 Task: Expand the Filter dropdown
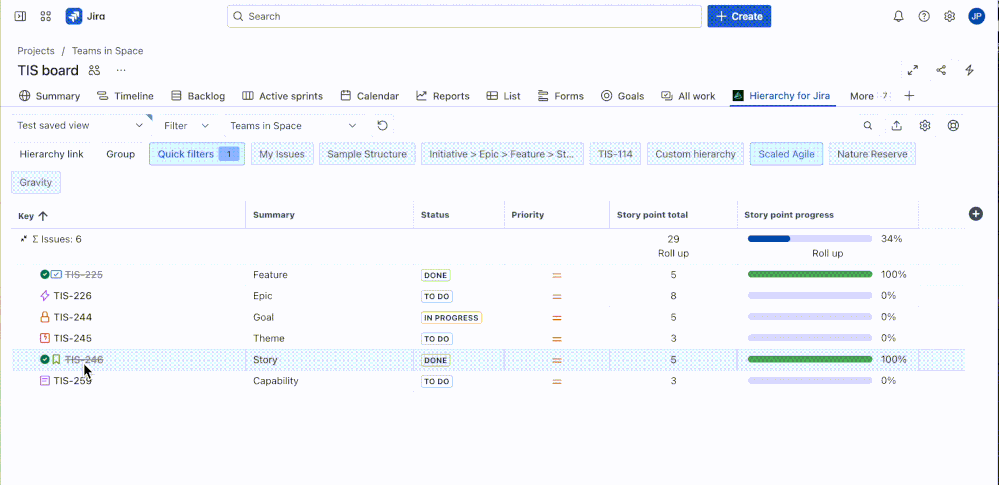pos(186,126)
